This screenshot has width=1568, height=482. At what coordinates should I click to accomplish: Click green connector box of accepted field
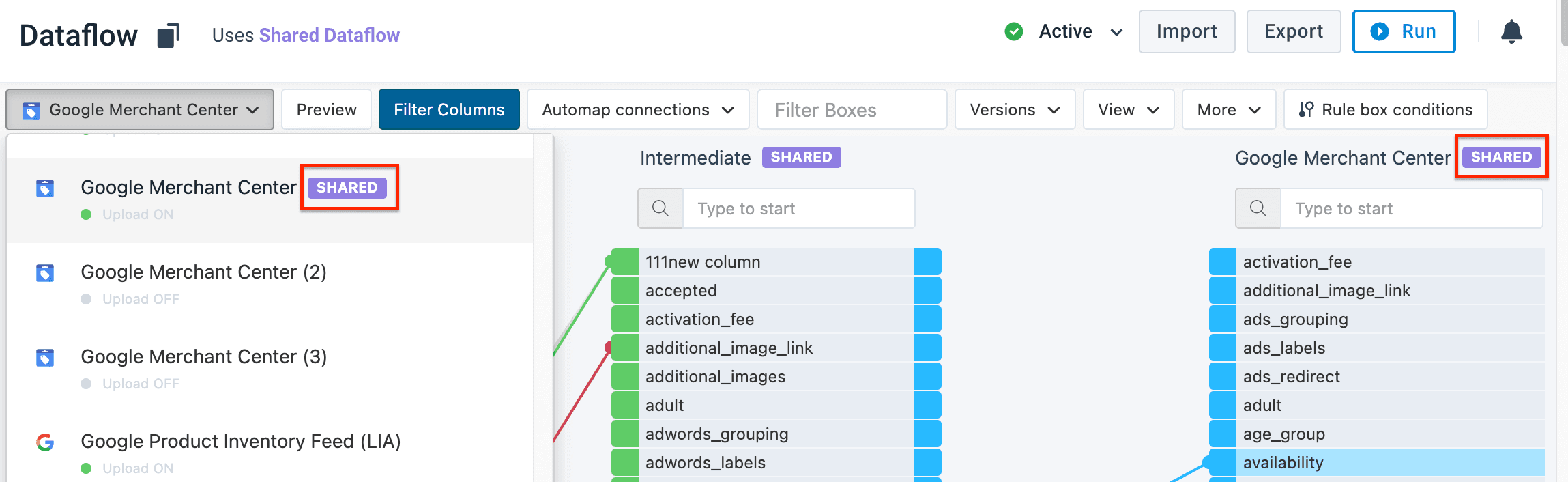[x=624, y=291]
